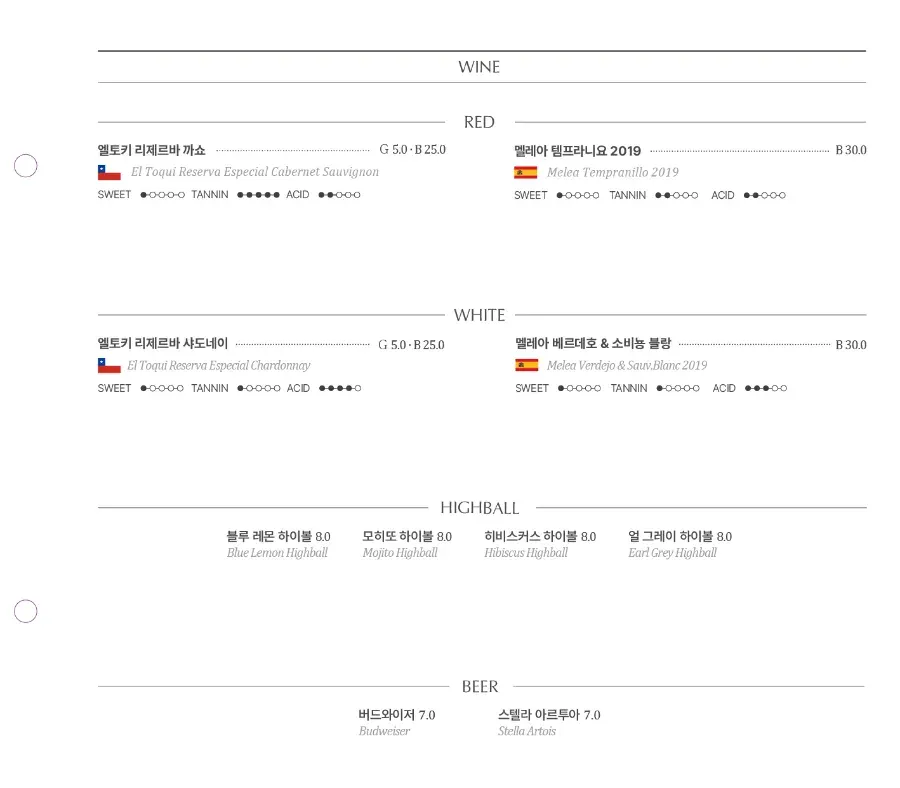
Task: Click ACID dot scale of El Toqui Chardonnay
Action: (340, 388)
